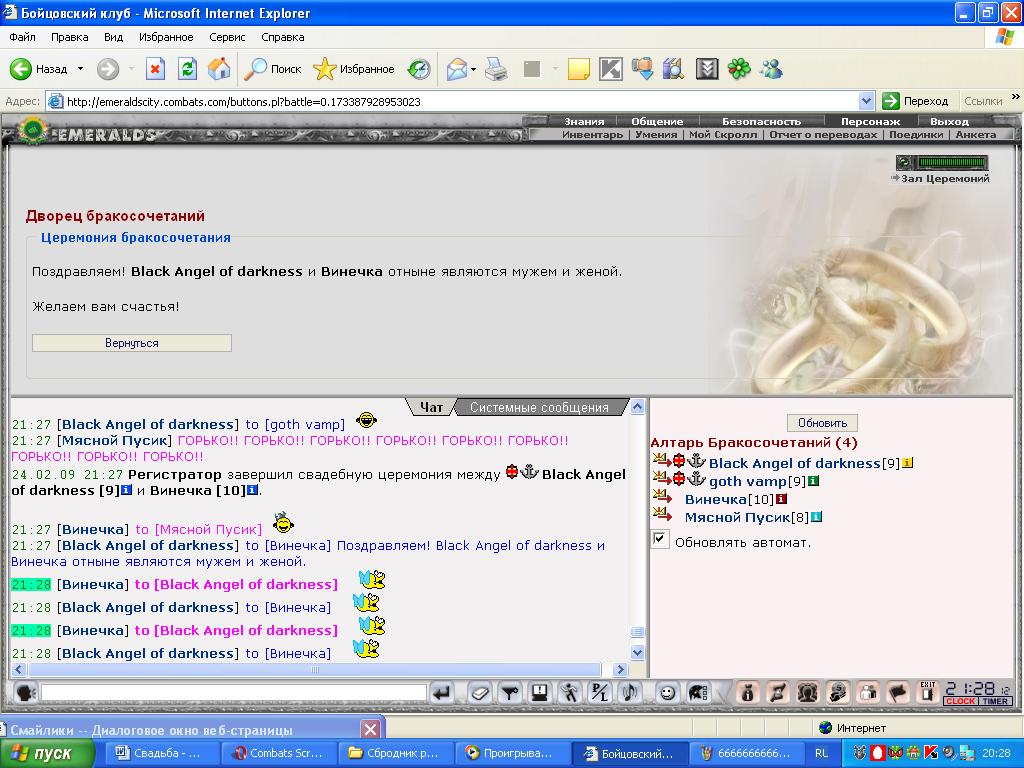
Task: Open the info icon next to Мясной Пусик
Action: tap(816, 517)
